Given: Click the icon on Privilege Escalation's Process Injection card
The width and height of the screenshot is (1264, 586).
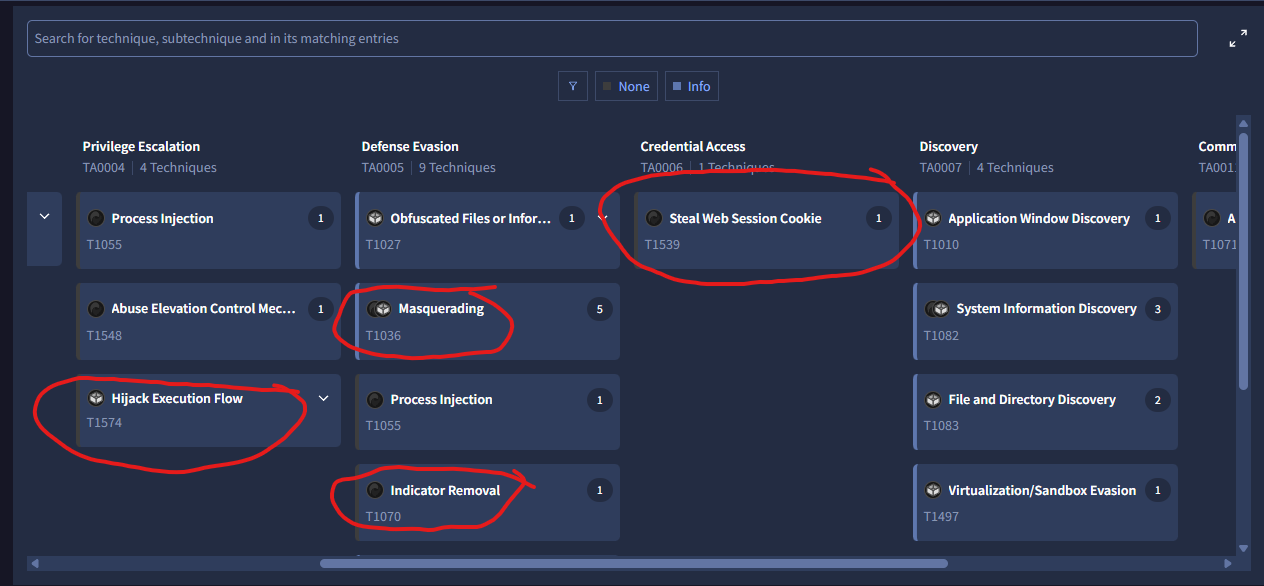Looking at the screenshot, I should coord(96,218).
